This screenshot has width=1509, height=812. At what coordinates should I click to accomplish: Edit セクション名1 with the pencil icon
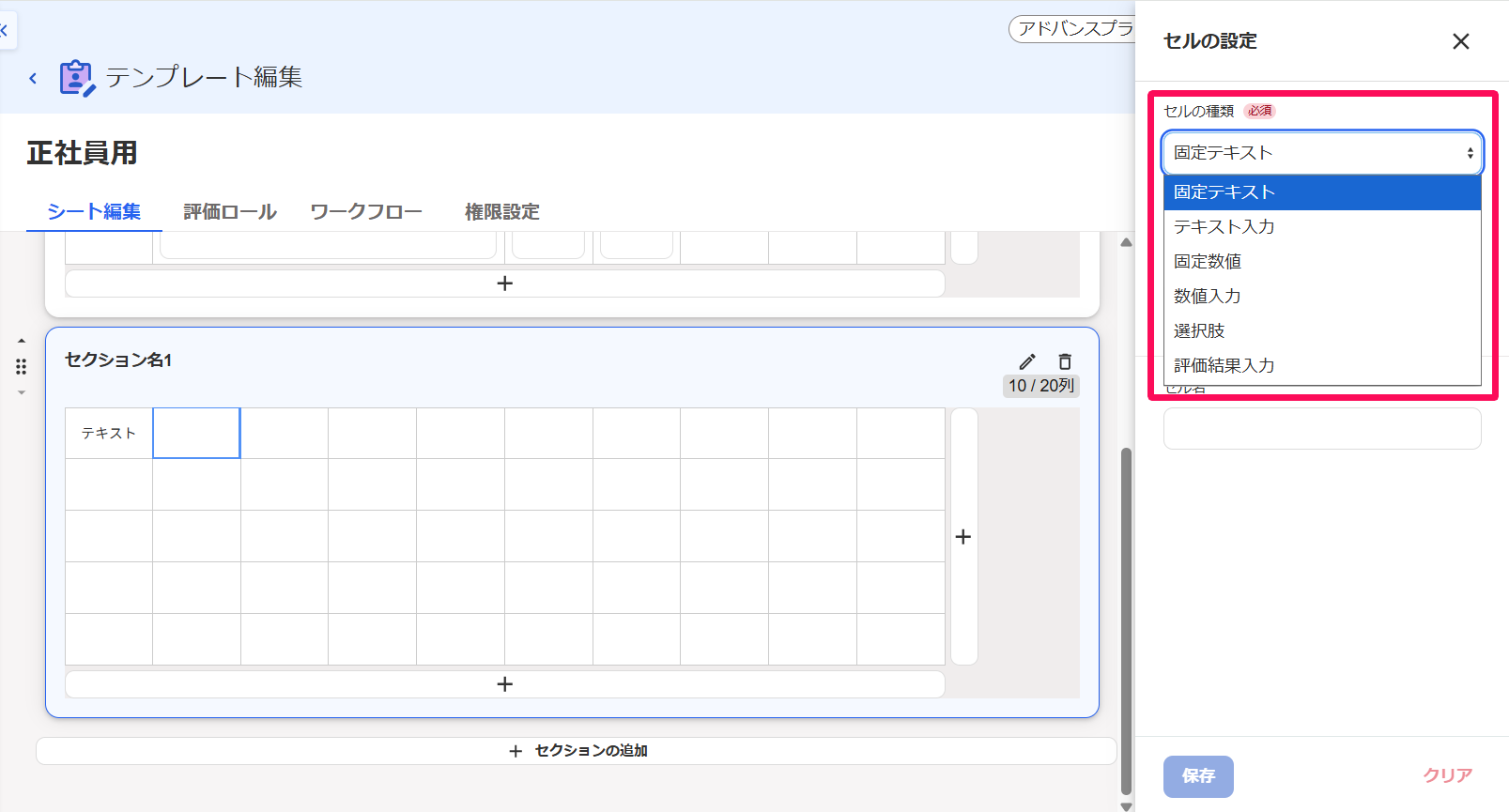click(1027, 361)
